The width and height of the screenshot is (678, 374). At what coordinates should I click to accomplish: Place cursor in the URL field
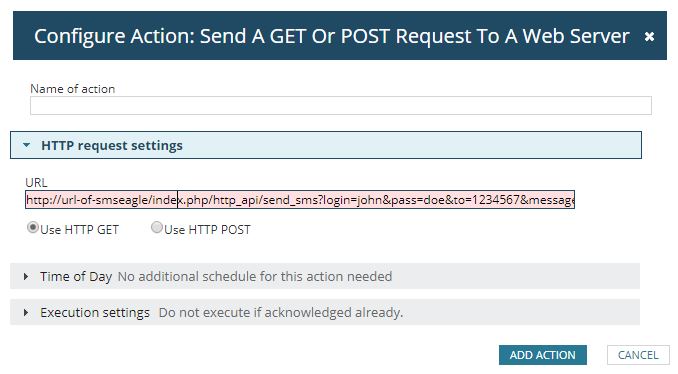(x=300, y=200)
